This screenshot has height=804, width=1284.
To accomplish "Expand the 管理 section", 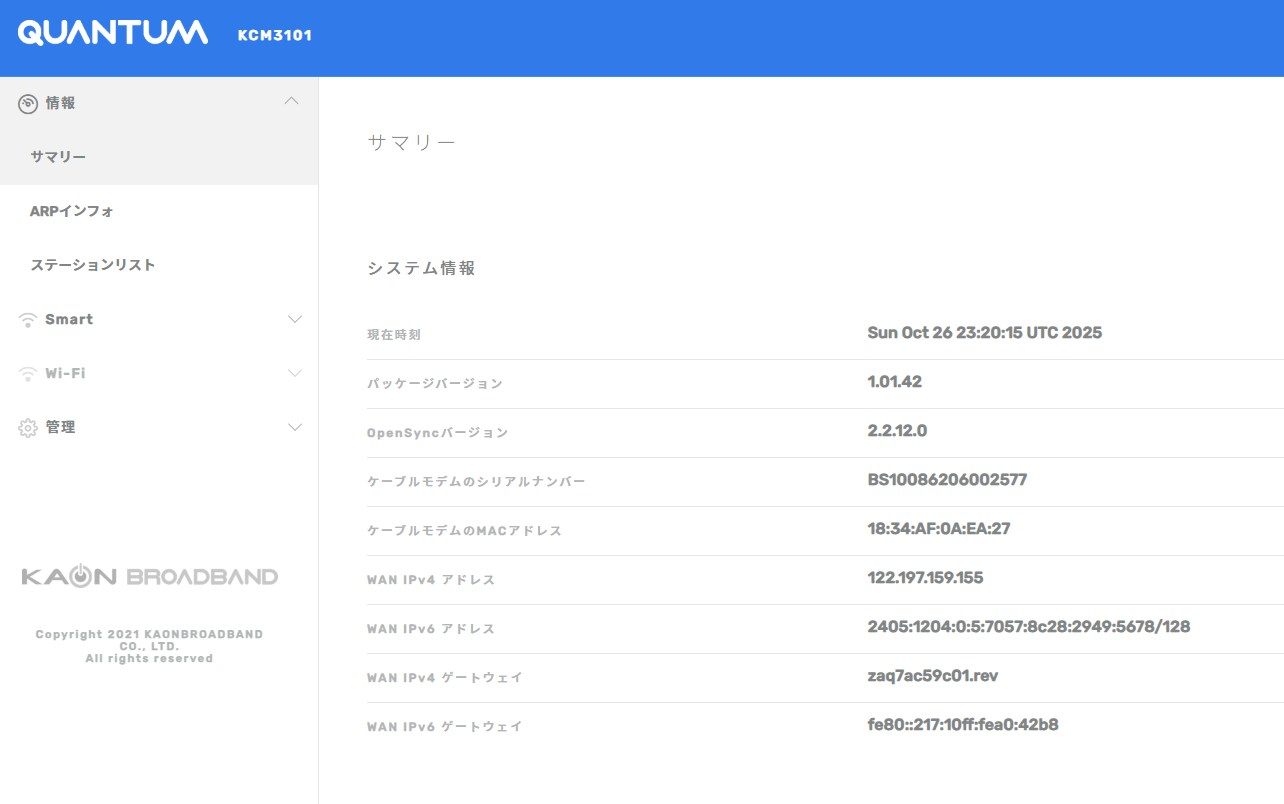I will pos(294,426).
